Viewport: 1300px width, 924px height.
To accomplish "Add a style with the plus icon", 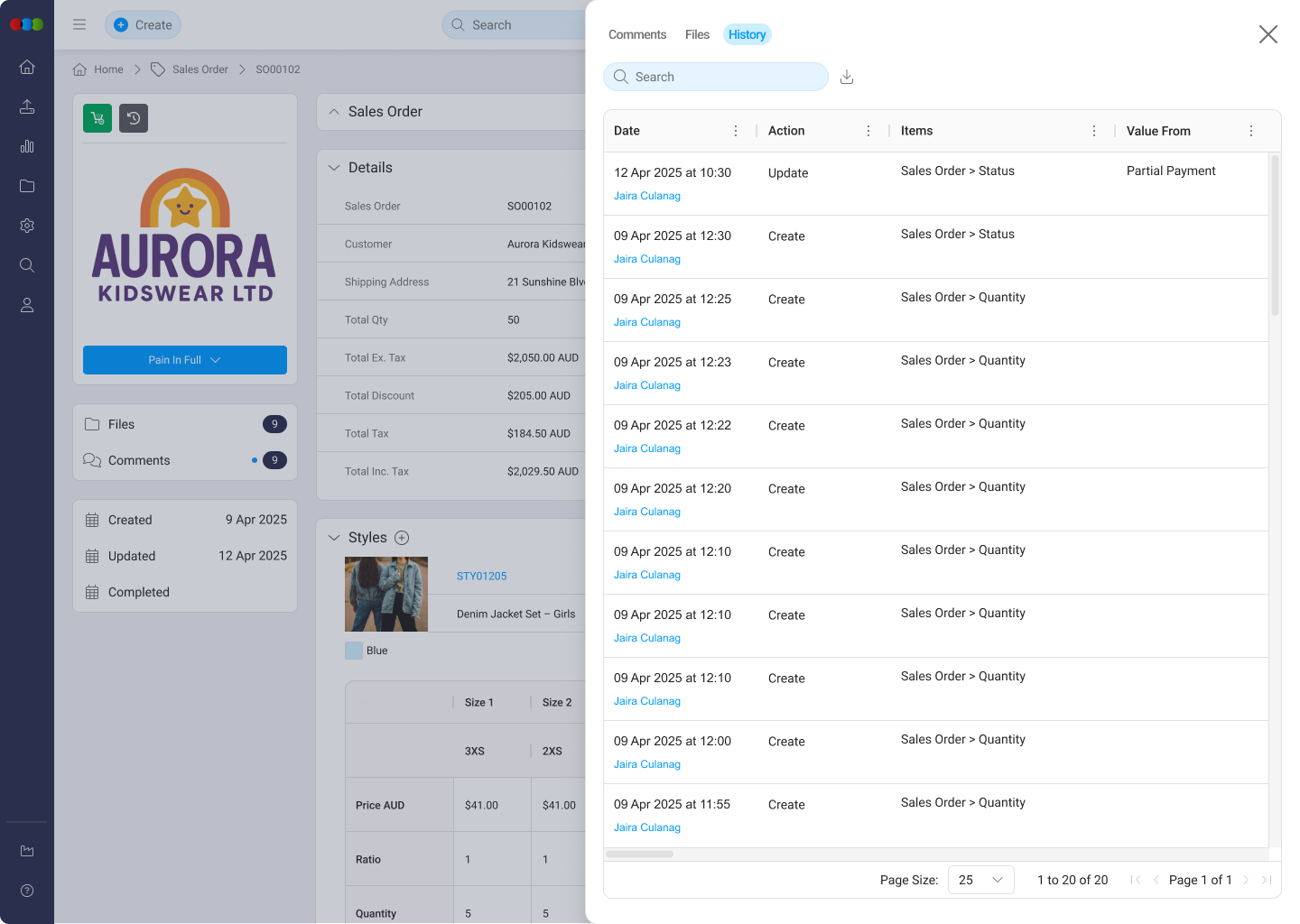I will click(403, 538).
